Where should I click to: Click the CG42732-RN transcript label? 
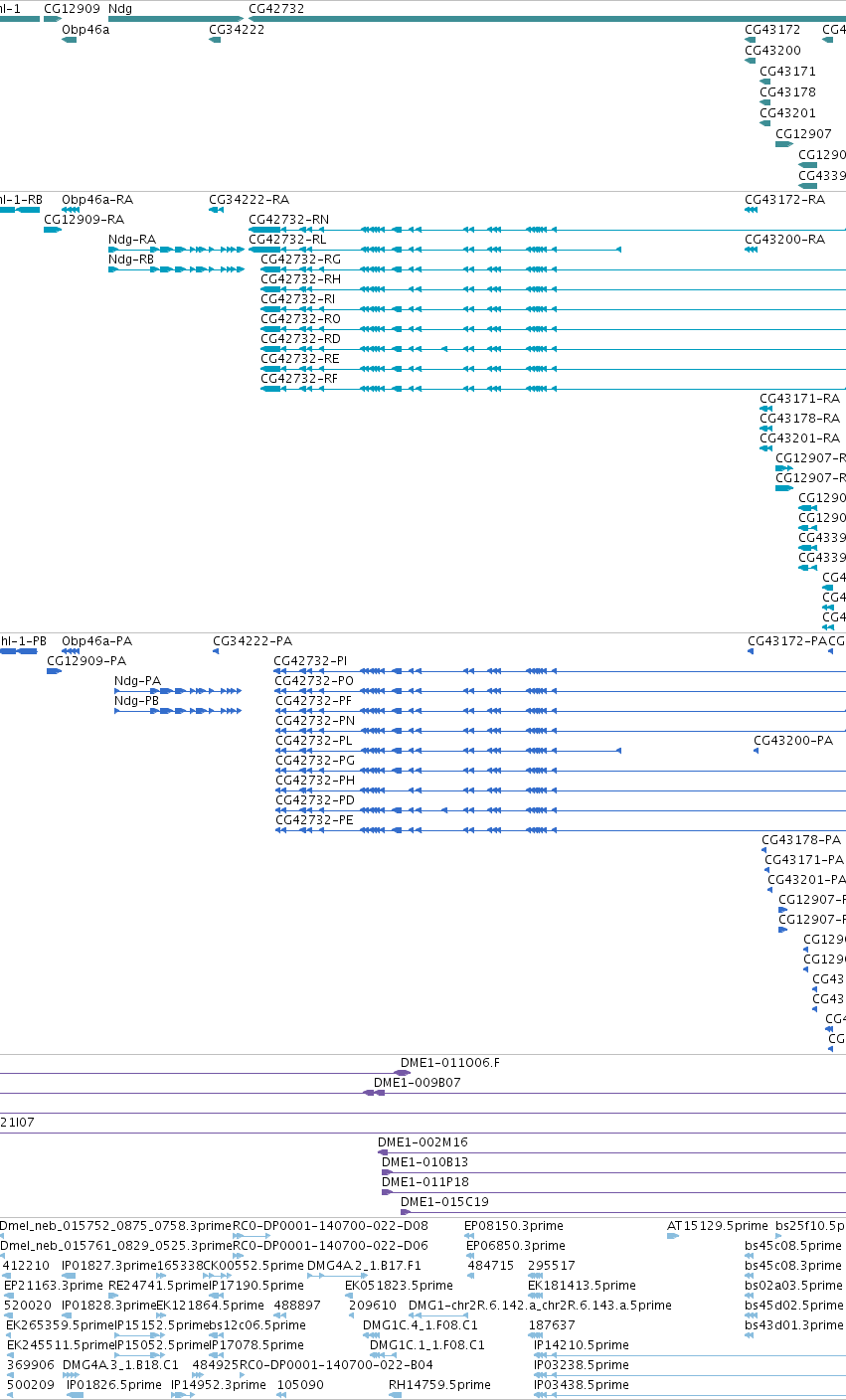[x=288, y=220]
